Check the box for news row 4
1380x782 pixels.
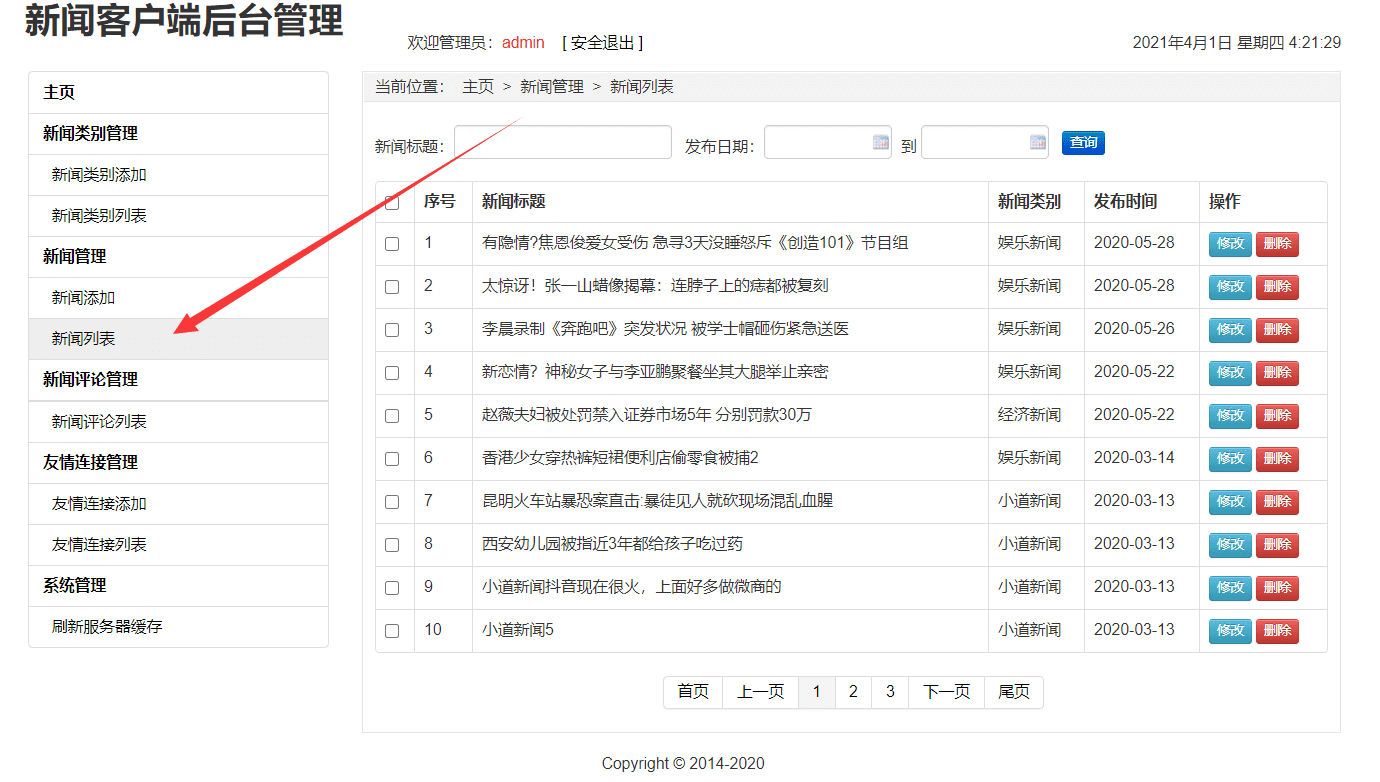pyautogui.click(x=392, y=373)
